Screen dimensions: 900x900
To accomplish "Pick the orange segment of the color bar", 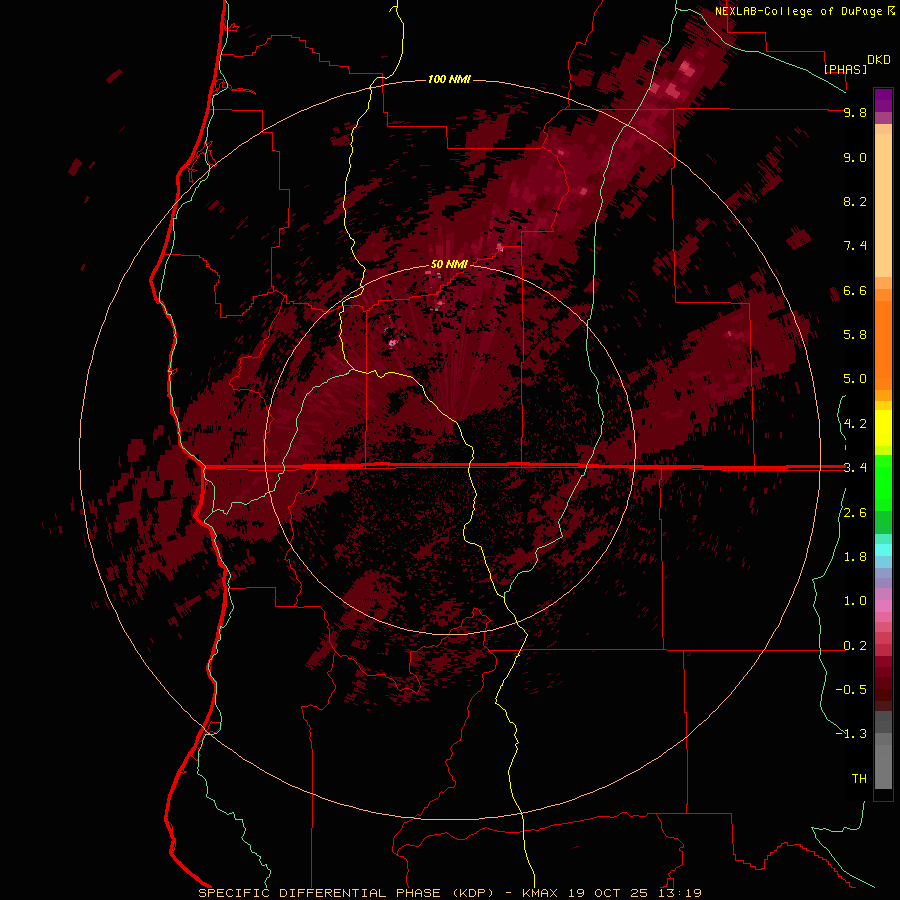I will coord(883,344).
